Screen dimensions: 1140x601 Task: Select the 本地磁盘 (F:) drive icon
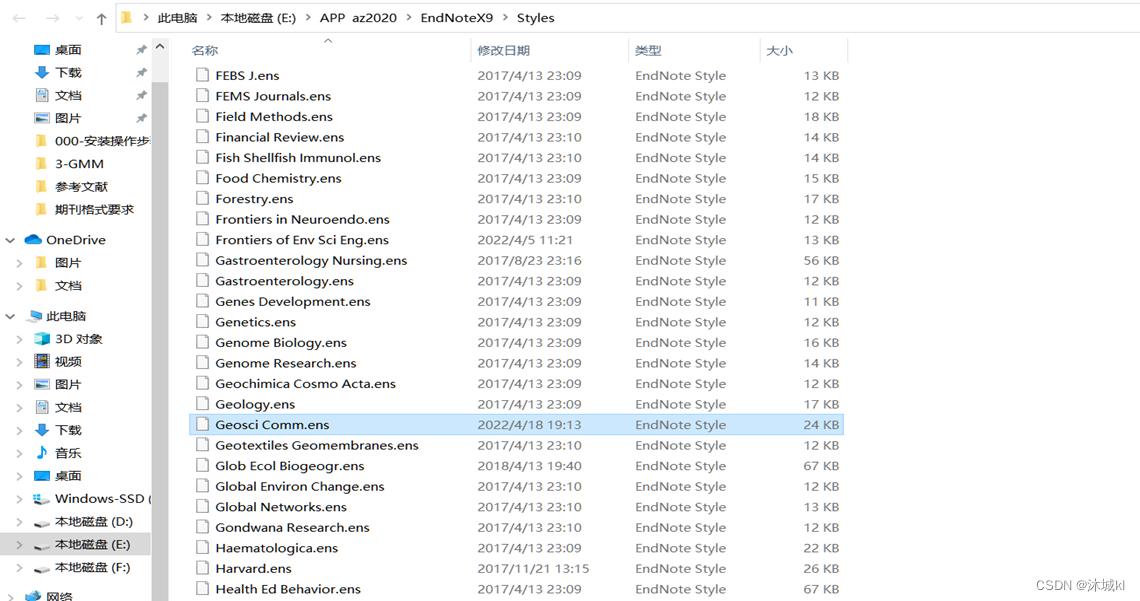coord(42,568)
